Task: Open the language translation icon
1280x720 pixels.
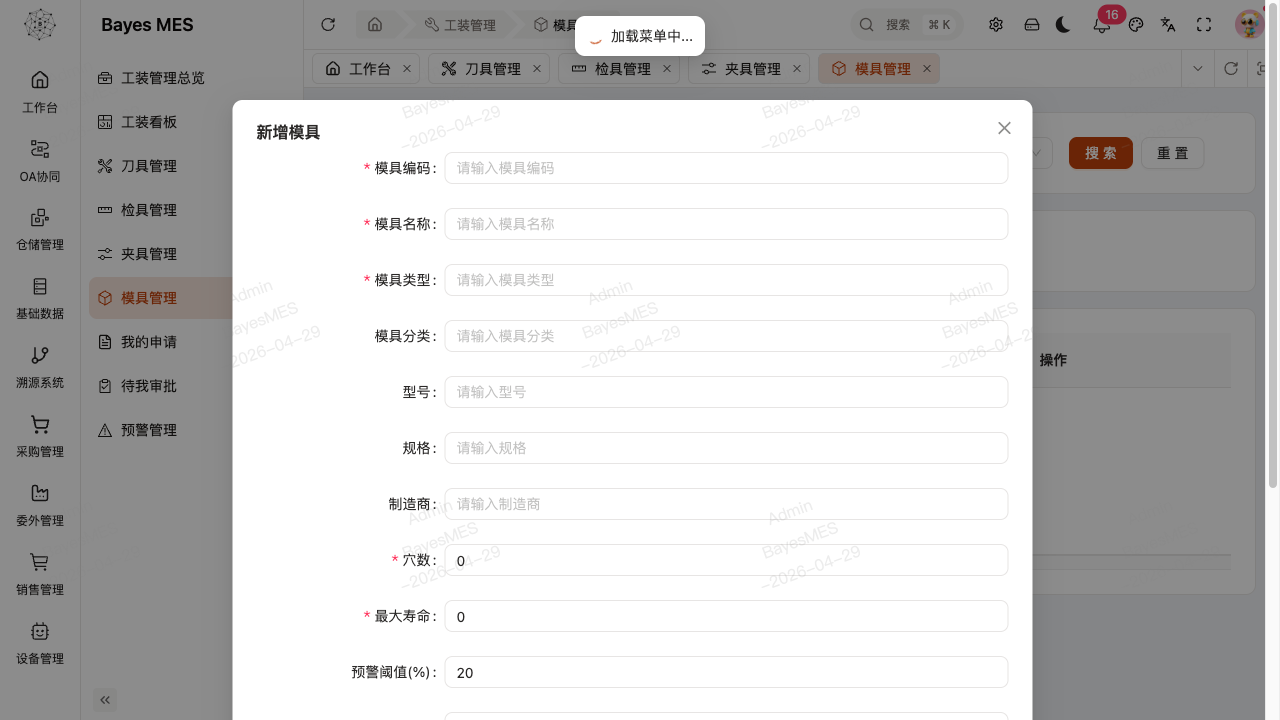Action: (x=1168, y=25)
